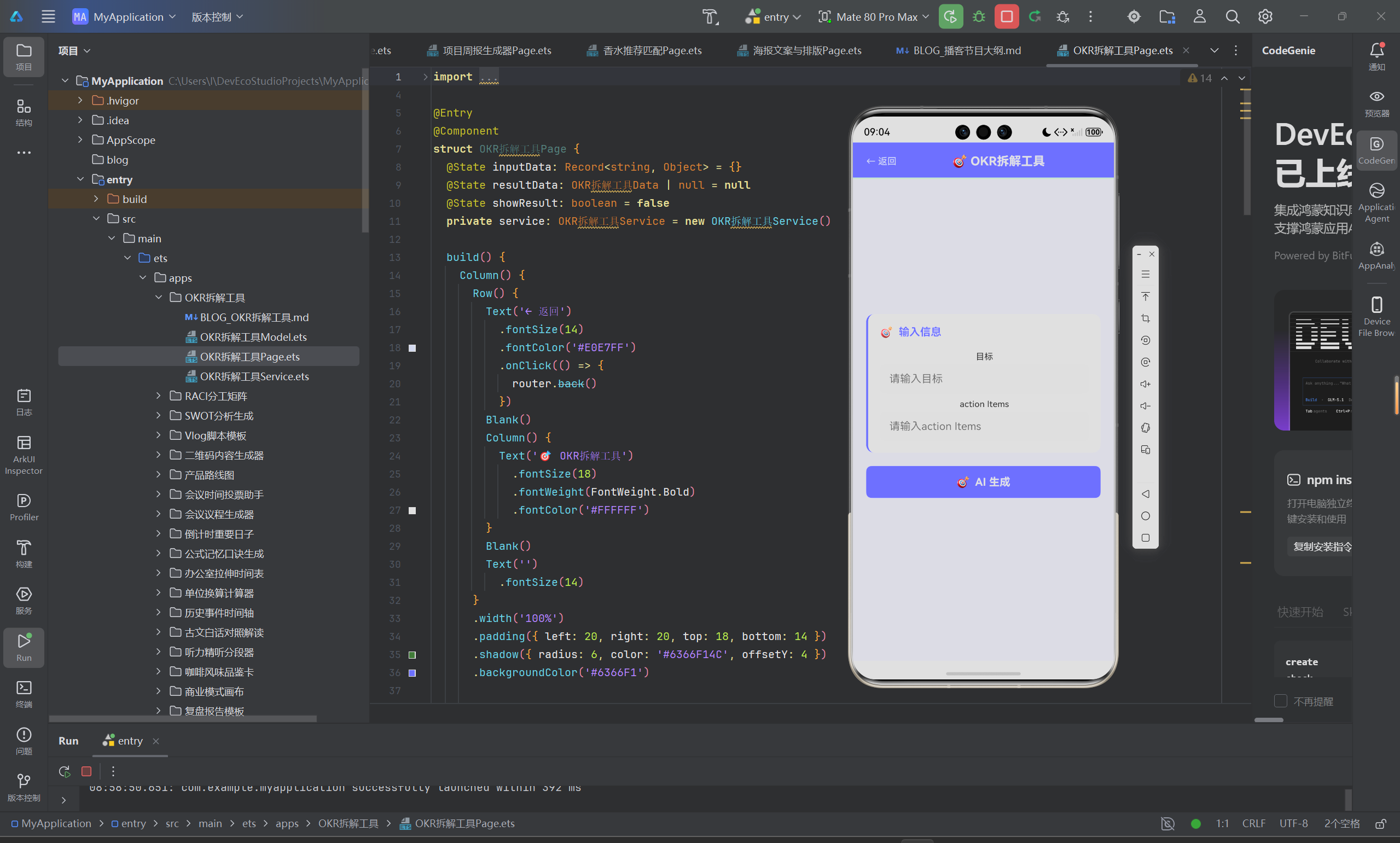
Task: Open the MyApplication project dropdown
Action: 124,16
